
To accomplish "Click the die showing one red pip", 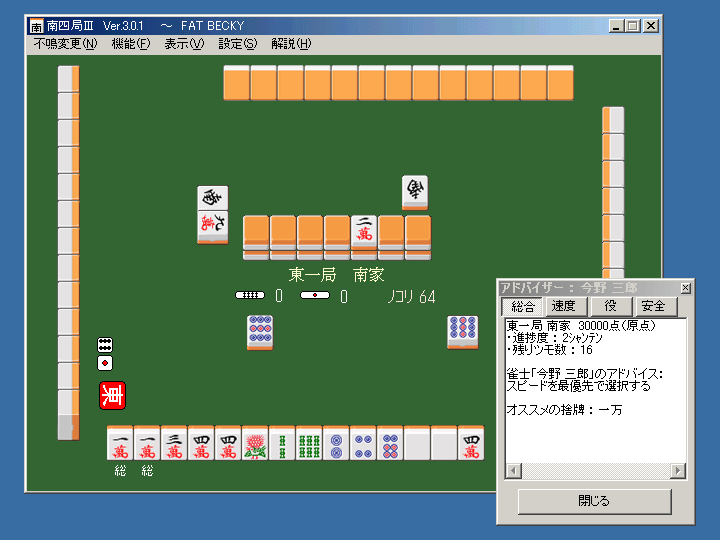I will pos(105,363).
